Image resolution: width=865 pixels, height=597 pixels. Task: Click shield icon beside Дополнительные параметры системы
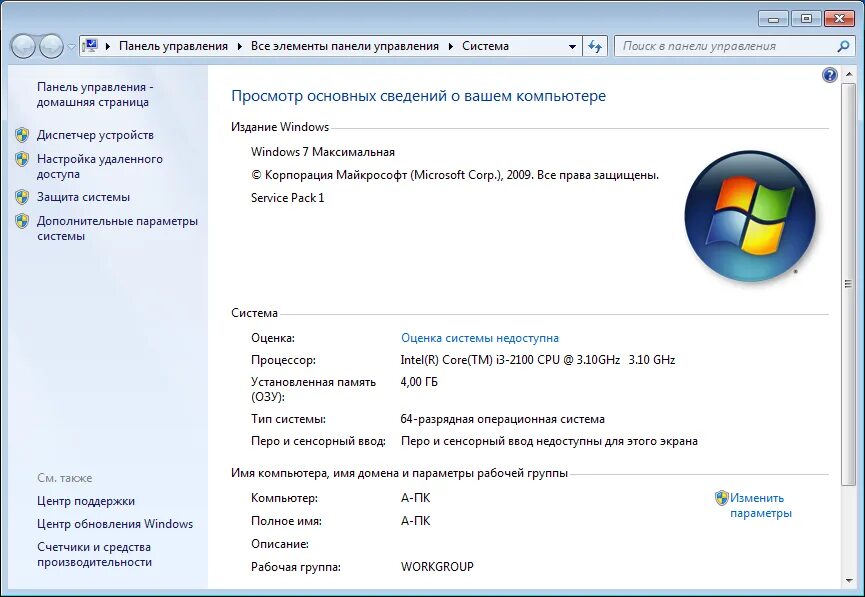(22, 221)
